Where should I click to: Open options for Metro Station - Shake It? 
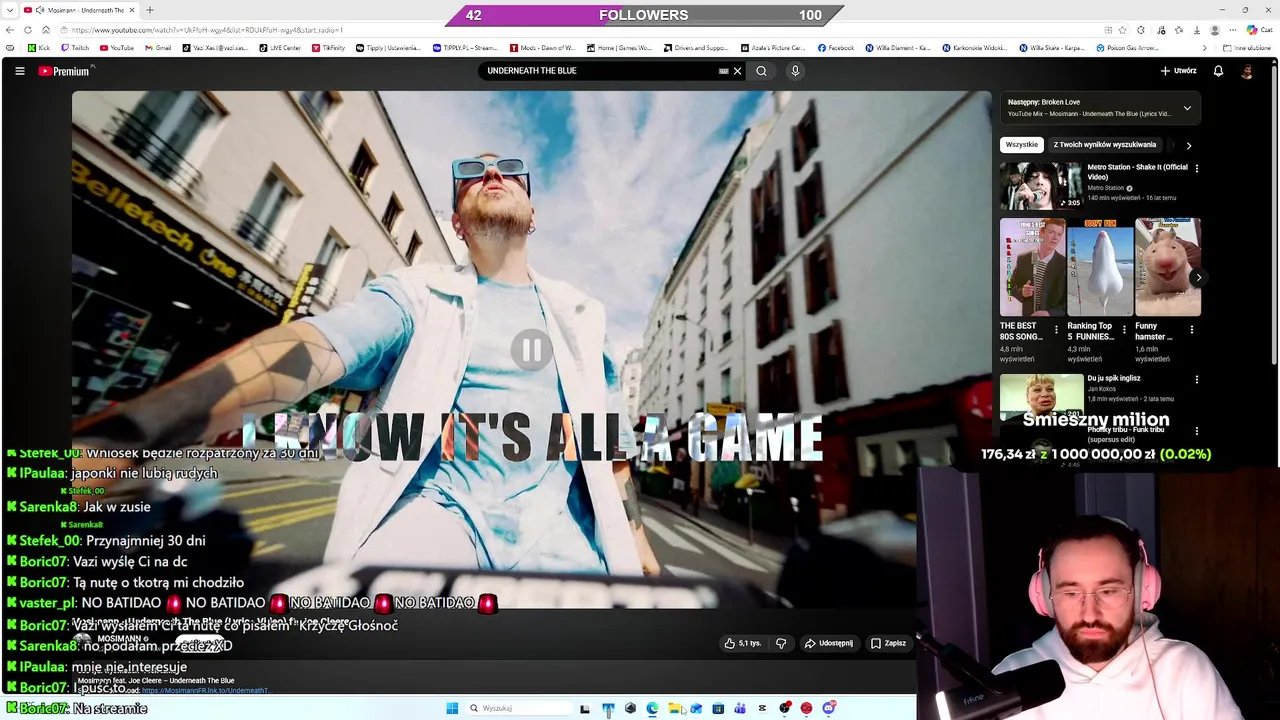pos(1196,168)
